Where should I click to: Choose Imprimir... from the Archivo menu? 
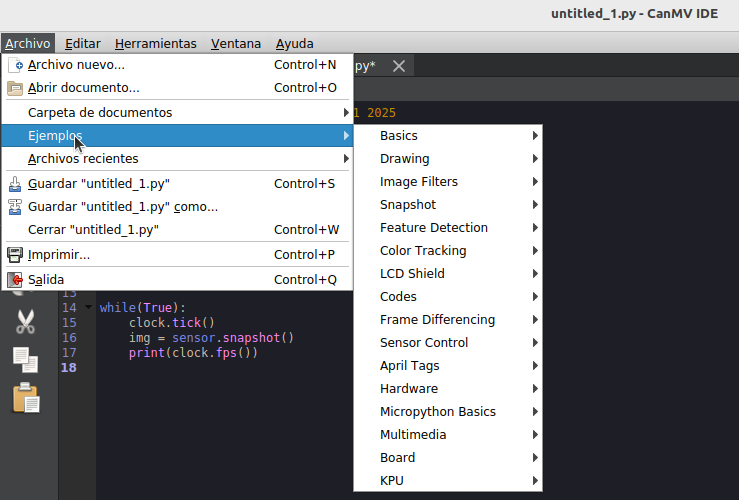pyautogui.click(x=177, y=255)
